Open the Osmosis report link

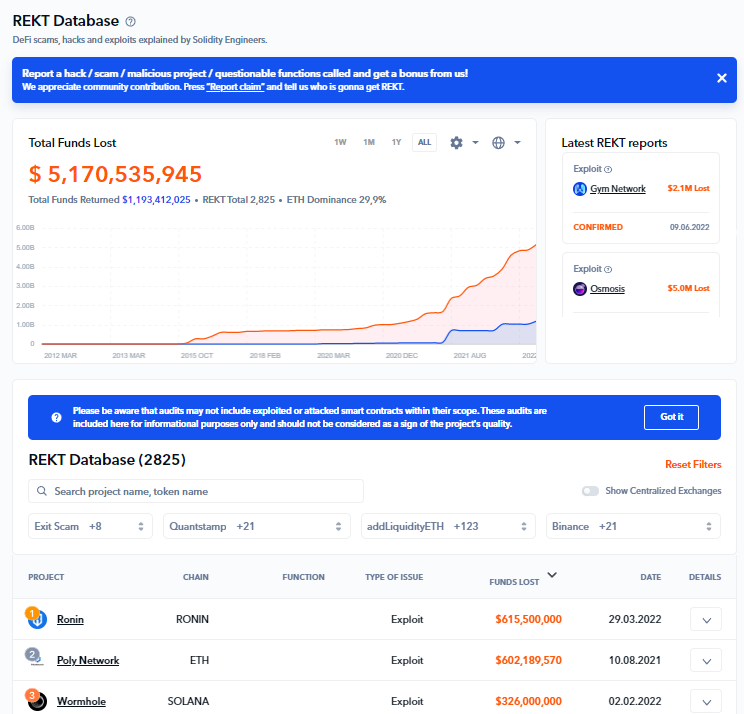click(x=607, y=288)
